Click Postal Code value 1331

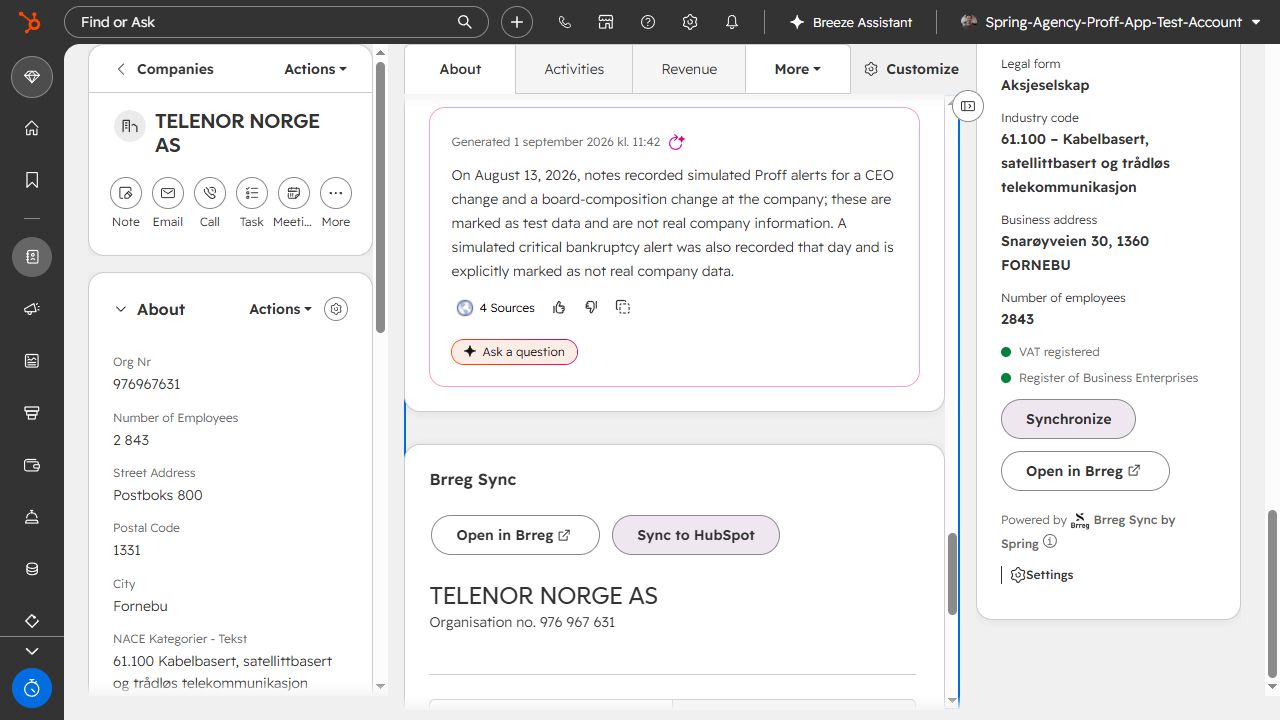click(127, 550)
